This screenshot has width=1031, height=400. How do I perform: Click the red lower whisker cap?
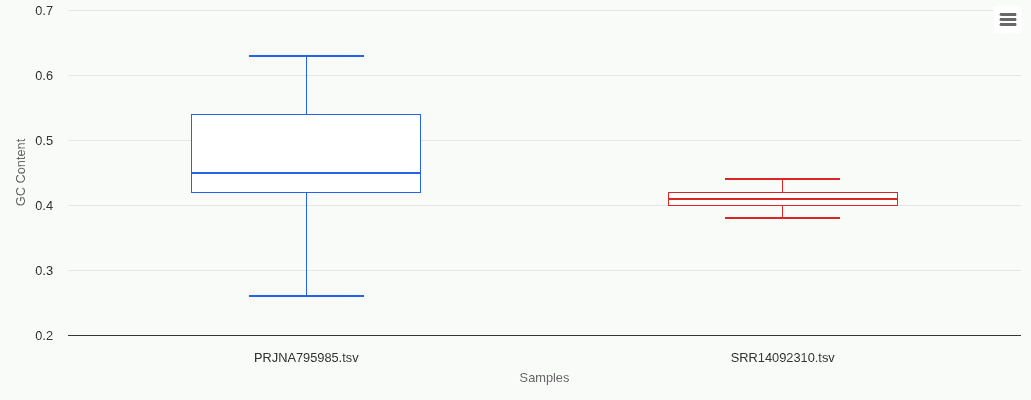click(782, 218)
